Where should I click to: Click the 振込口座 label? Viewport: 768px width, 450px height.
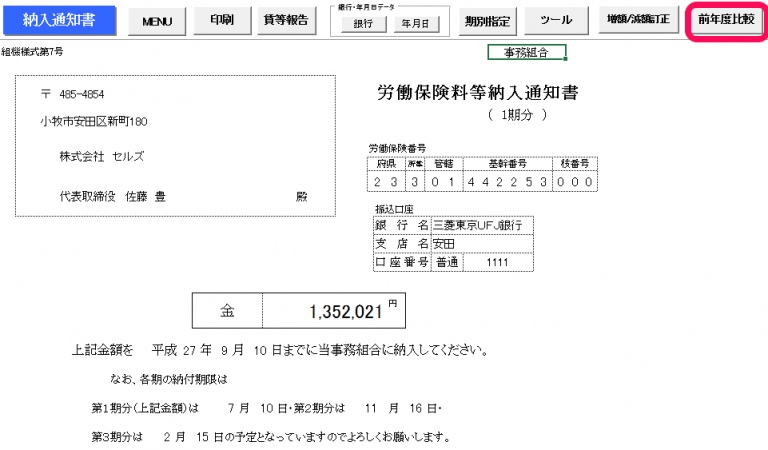pyautogui.click(x=394, y=209)
